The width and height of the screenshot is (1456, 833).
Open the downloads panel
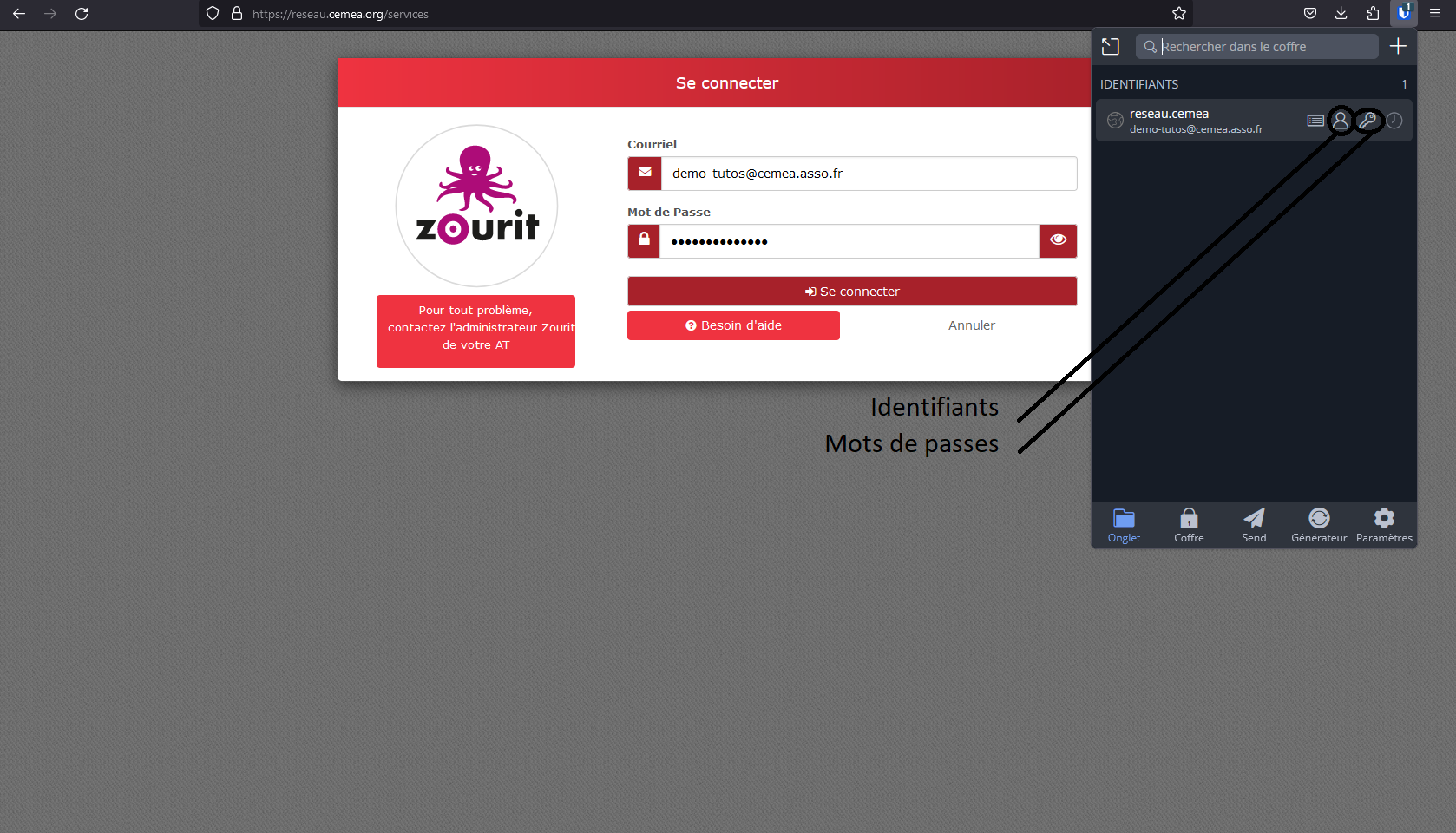pyautogui.click(x=1341, y=14)
